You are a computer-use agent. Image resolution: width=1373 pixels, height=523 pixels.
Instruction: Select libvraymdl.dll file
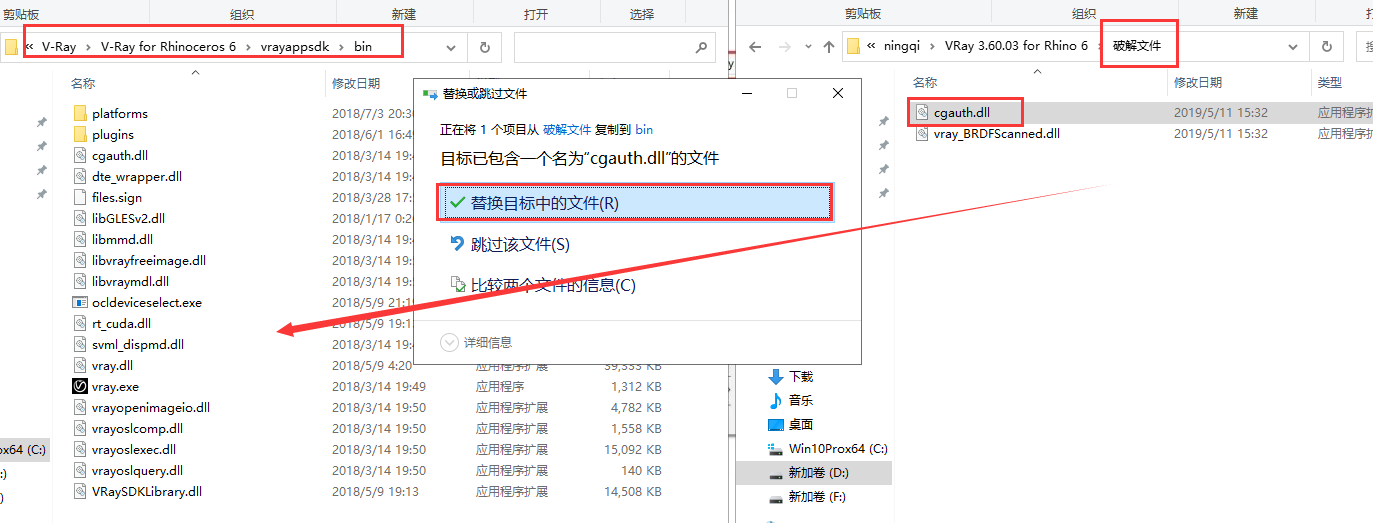[x=130, y=281]
